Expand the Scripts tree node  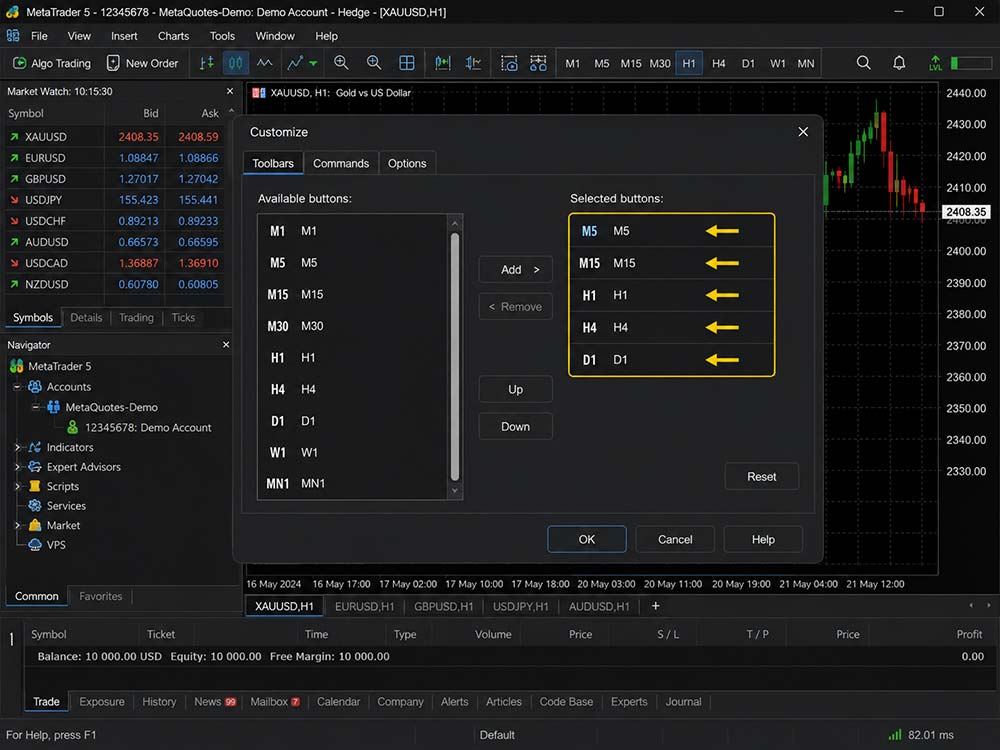coord(17,486)
